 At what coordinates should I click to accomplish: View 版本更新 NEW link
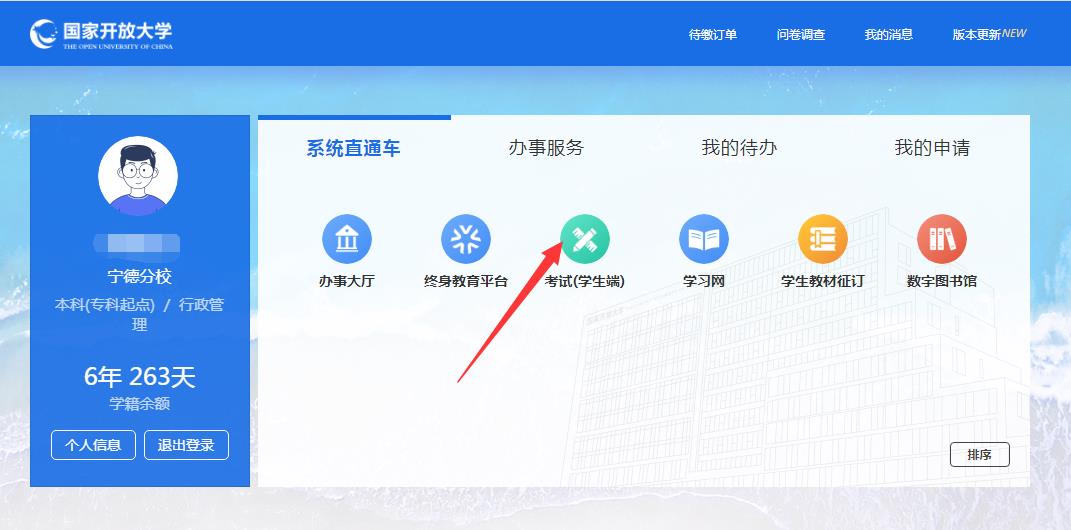point(989,34)
